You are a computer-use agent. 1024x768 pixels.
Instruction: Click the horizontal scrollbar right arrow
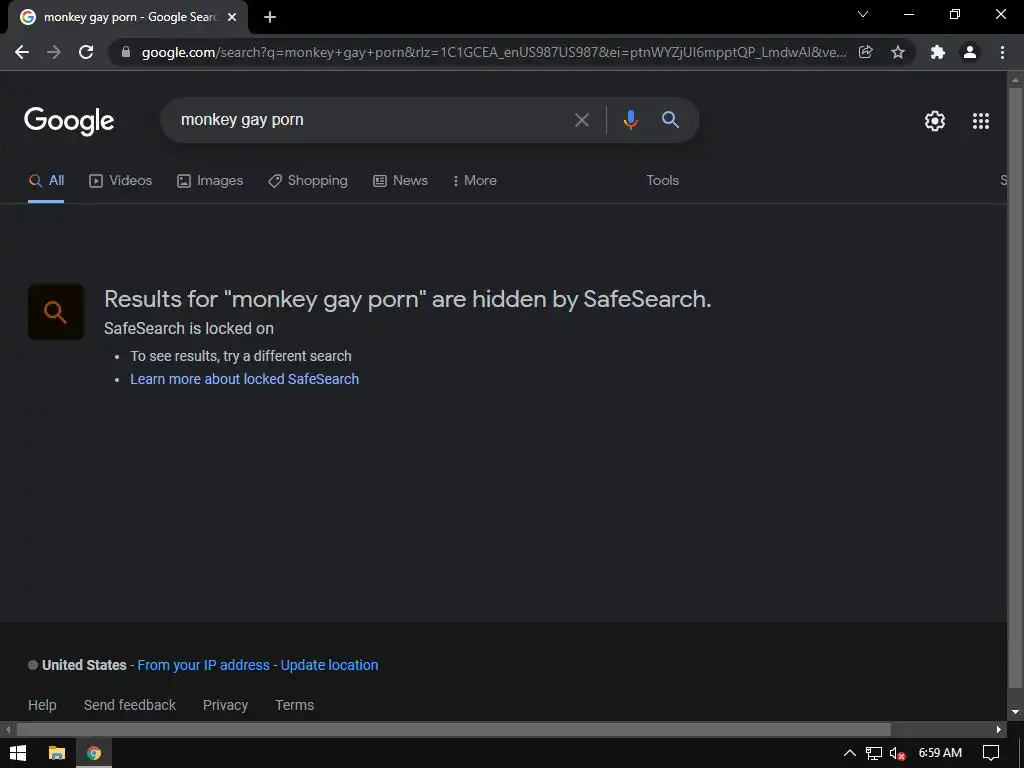click(x=999, y=729)
